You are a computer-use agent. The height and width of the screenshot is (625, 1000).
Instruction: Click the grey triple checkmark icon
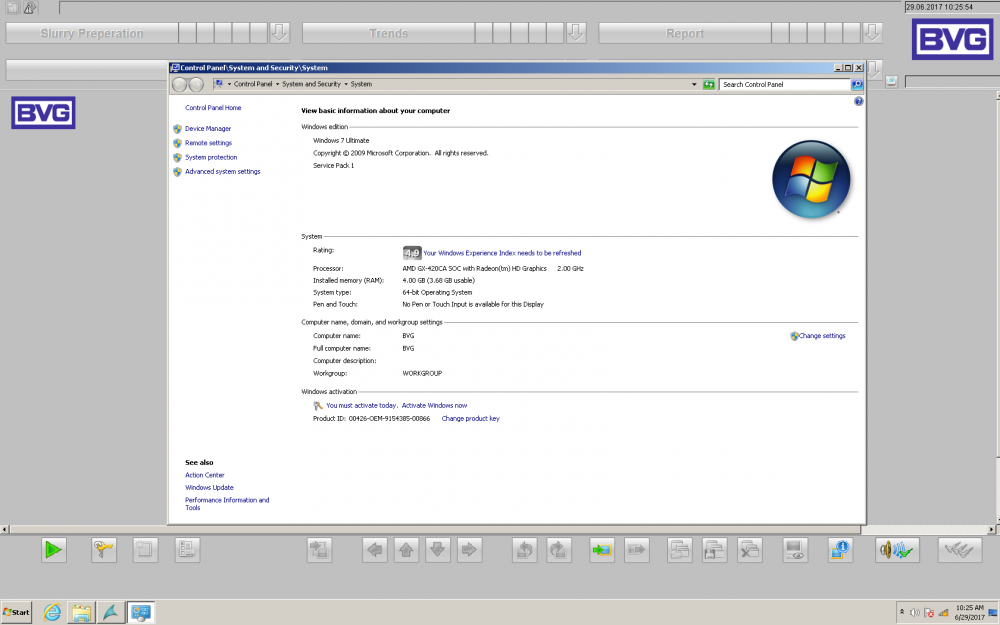960,550
